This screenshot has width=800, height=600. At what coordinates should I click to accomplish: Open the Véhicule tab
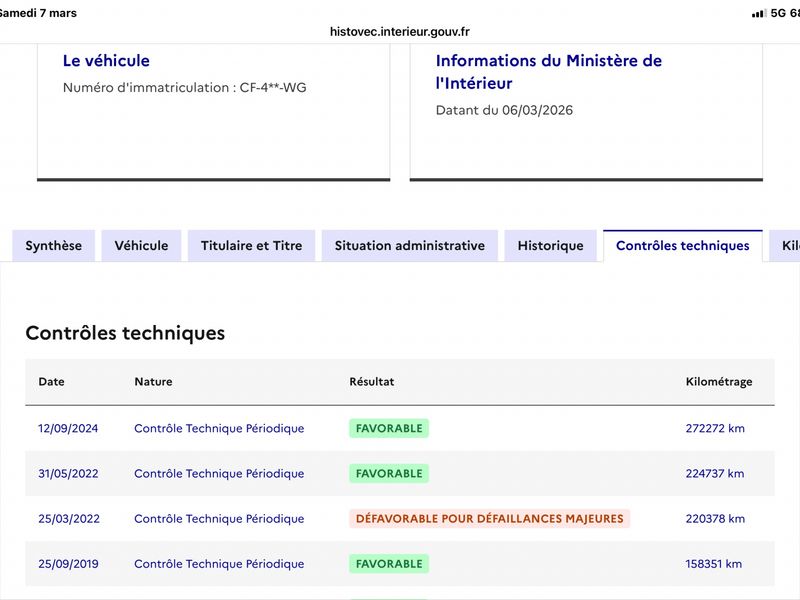[x=141, y=246]
